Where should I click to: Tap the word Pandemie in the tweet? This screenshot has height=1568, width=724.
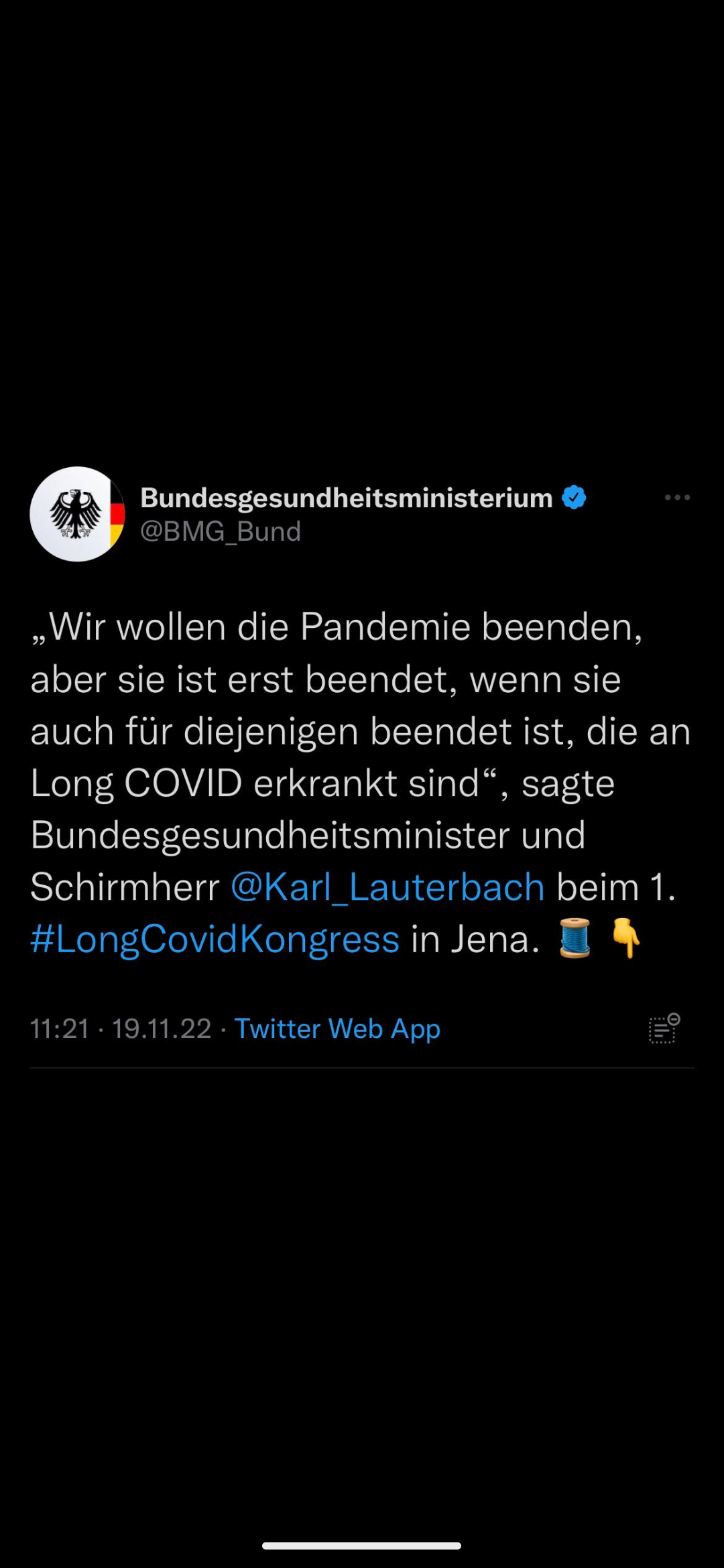tap(385, 627)
